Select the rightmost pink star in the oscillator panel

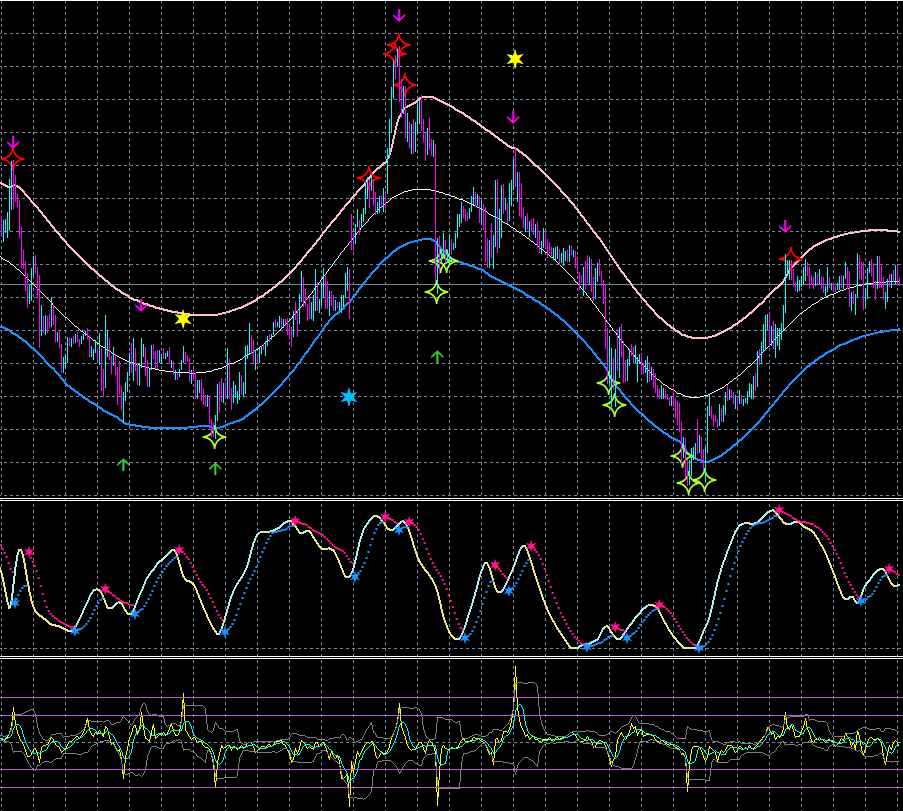tap(890, 569)
